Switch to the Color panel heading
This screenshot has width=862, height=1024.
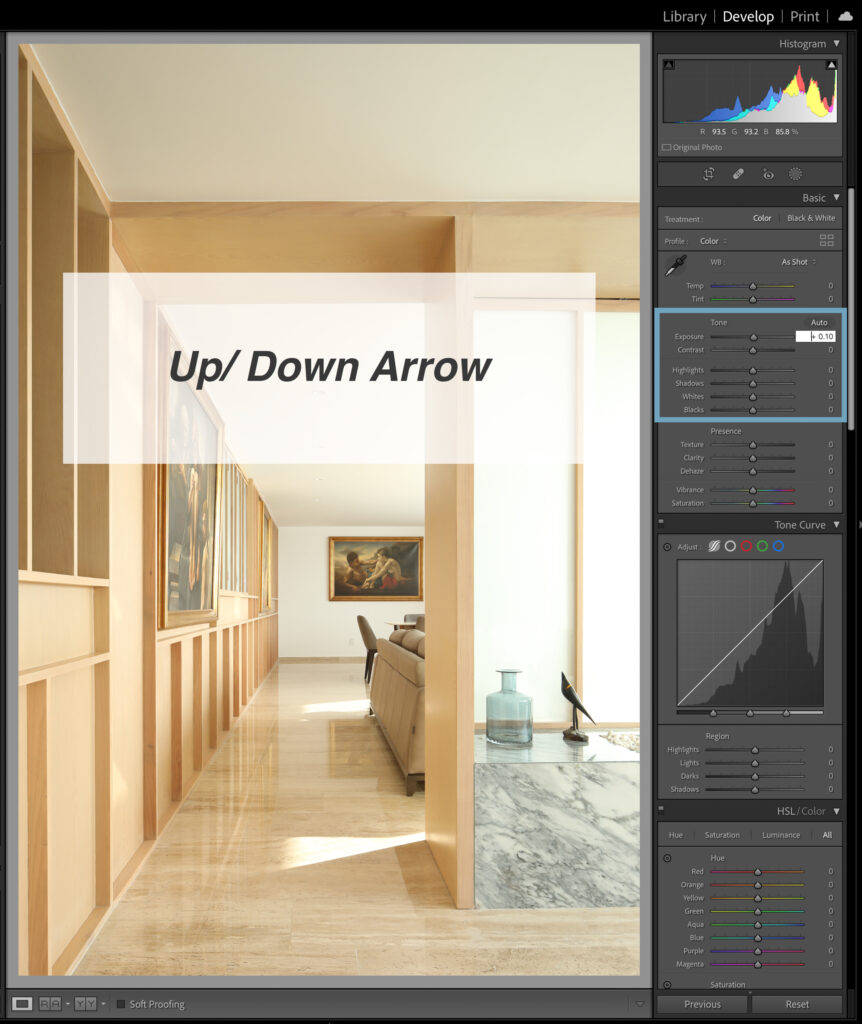click(814, 811)
